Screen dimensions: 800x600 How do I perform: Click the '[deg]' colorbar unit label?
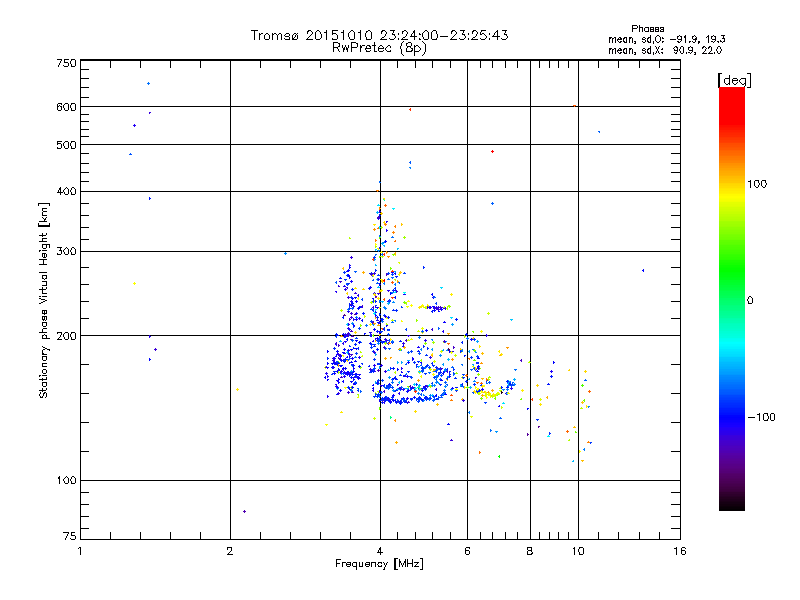(x=734, y=80)
